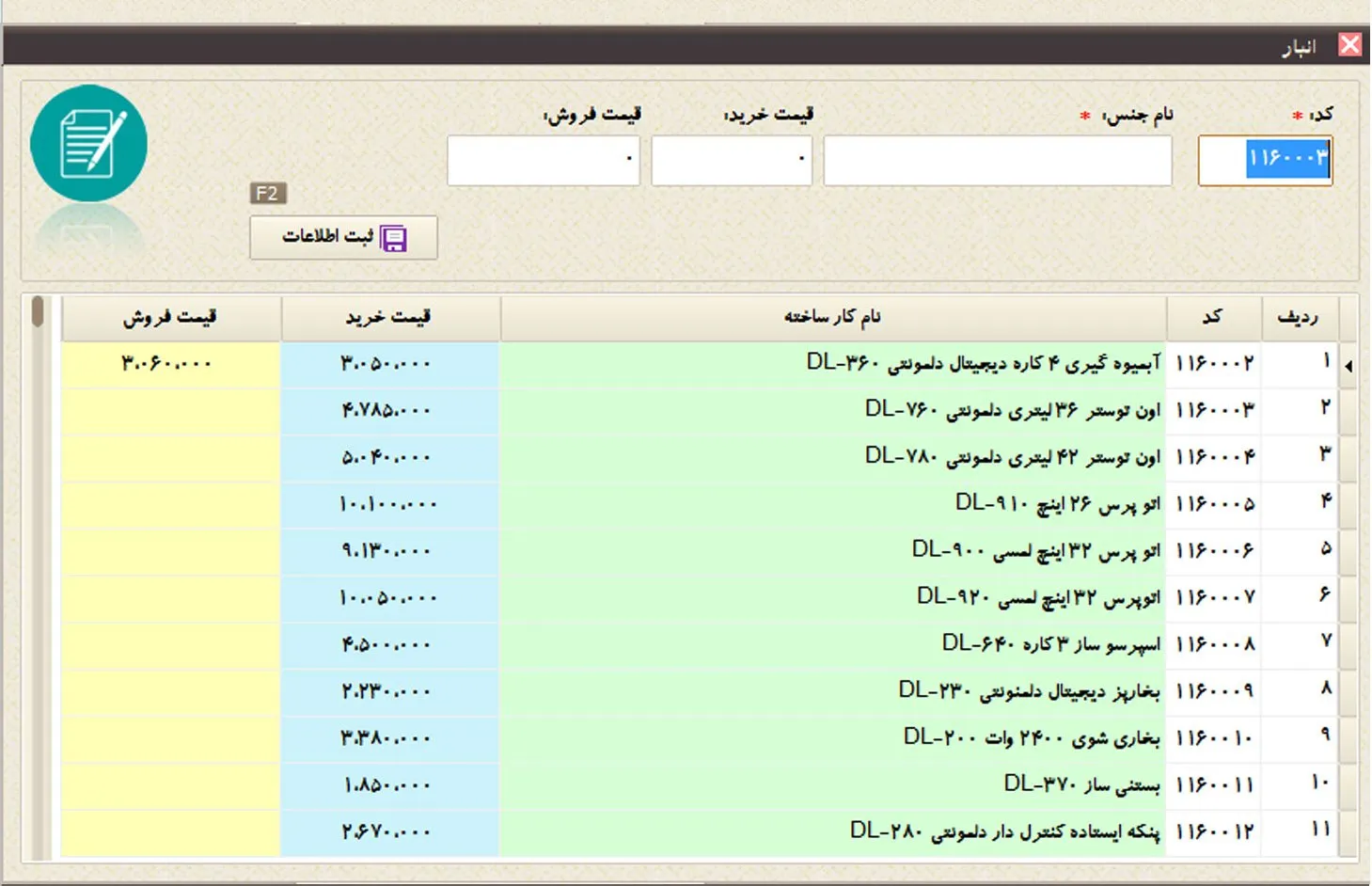Click the yellow sale price cell ۳,۰۶۰,۰۰۰
The image size is (1372, 886).
[171, 364]
